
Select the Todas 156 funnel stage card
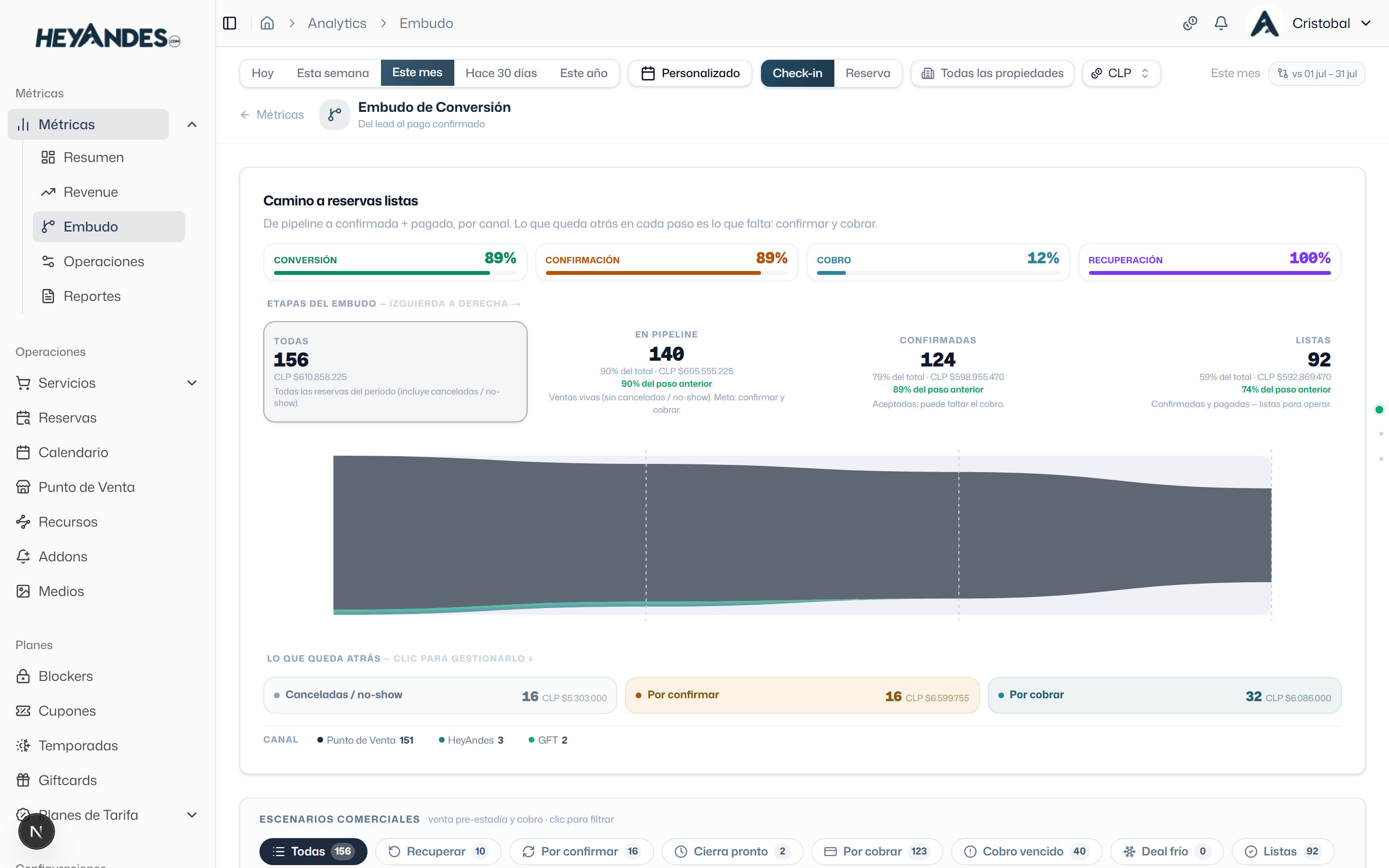(395, 372)
